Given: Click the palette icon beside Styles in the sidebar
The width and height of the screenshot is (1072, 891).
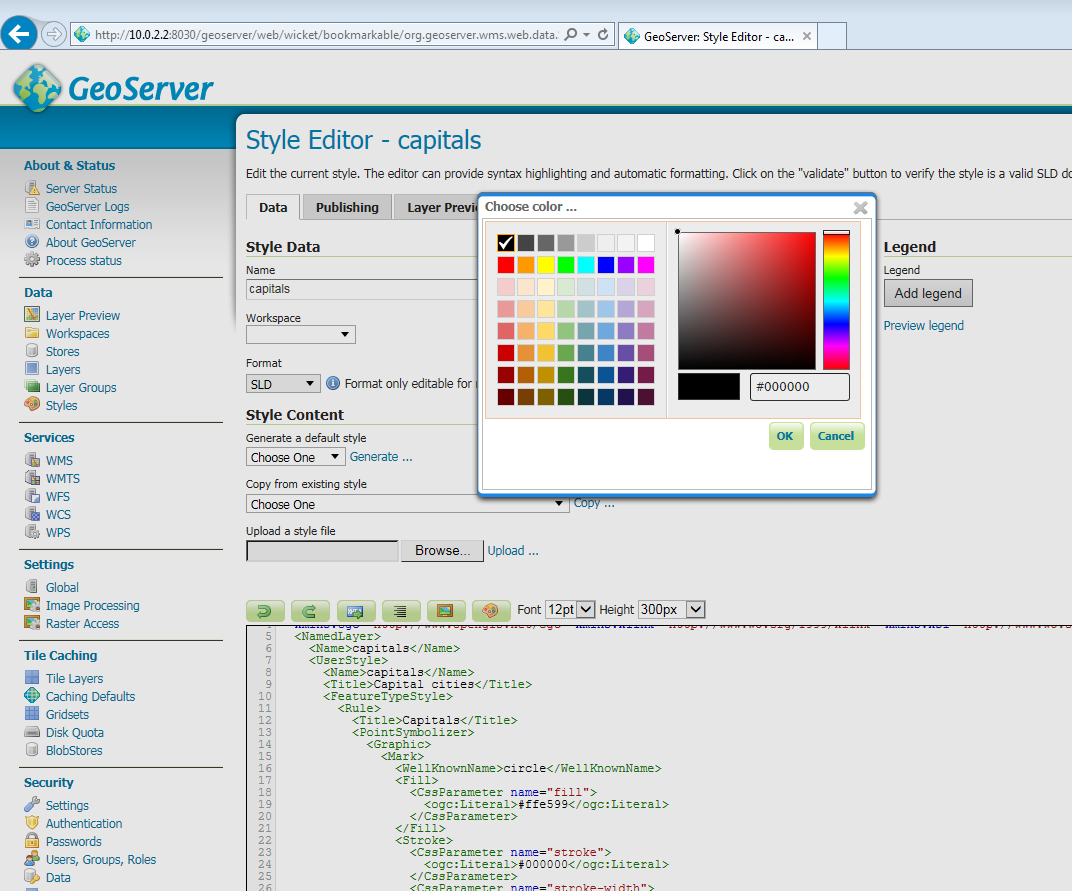Looking at the screenshot, I should click(x=32, y=404).
